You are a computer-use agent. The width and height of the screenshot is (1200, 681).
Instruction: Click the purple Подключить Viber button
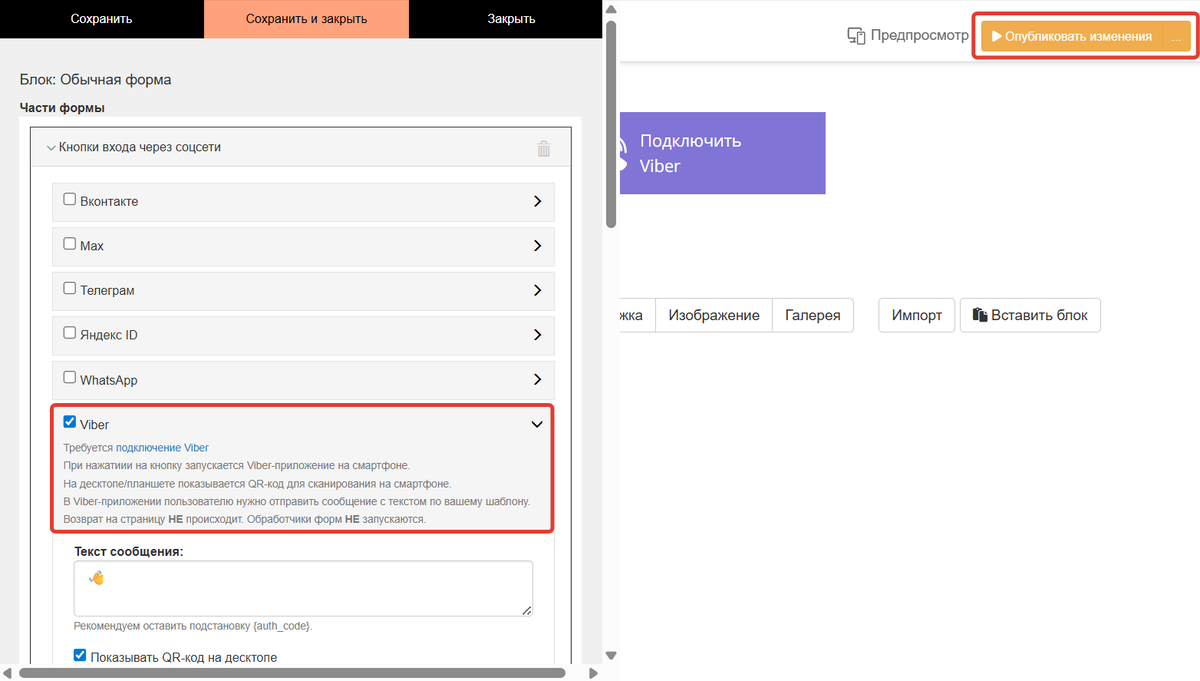click(722, 153)
